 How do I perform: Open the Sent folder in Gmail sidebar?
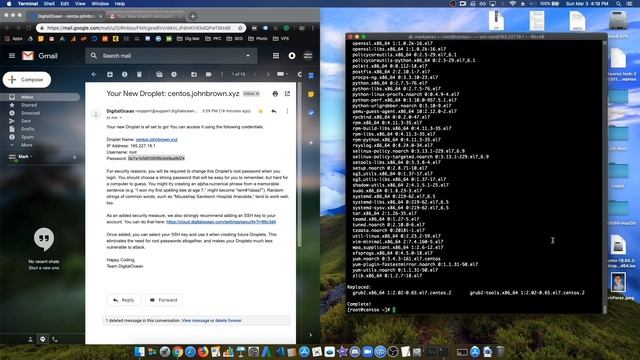pos(26,121)
